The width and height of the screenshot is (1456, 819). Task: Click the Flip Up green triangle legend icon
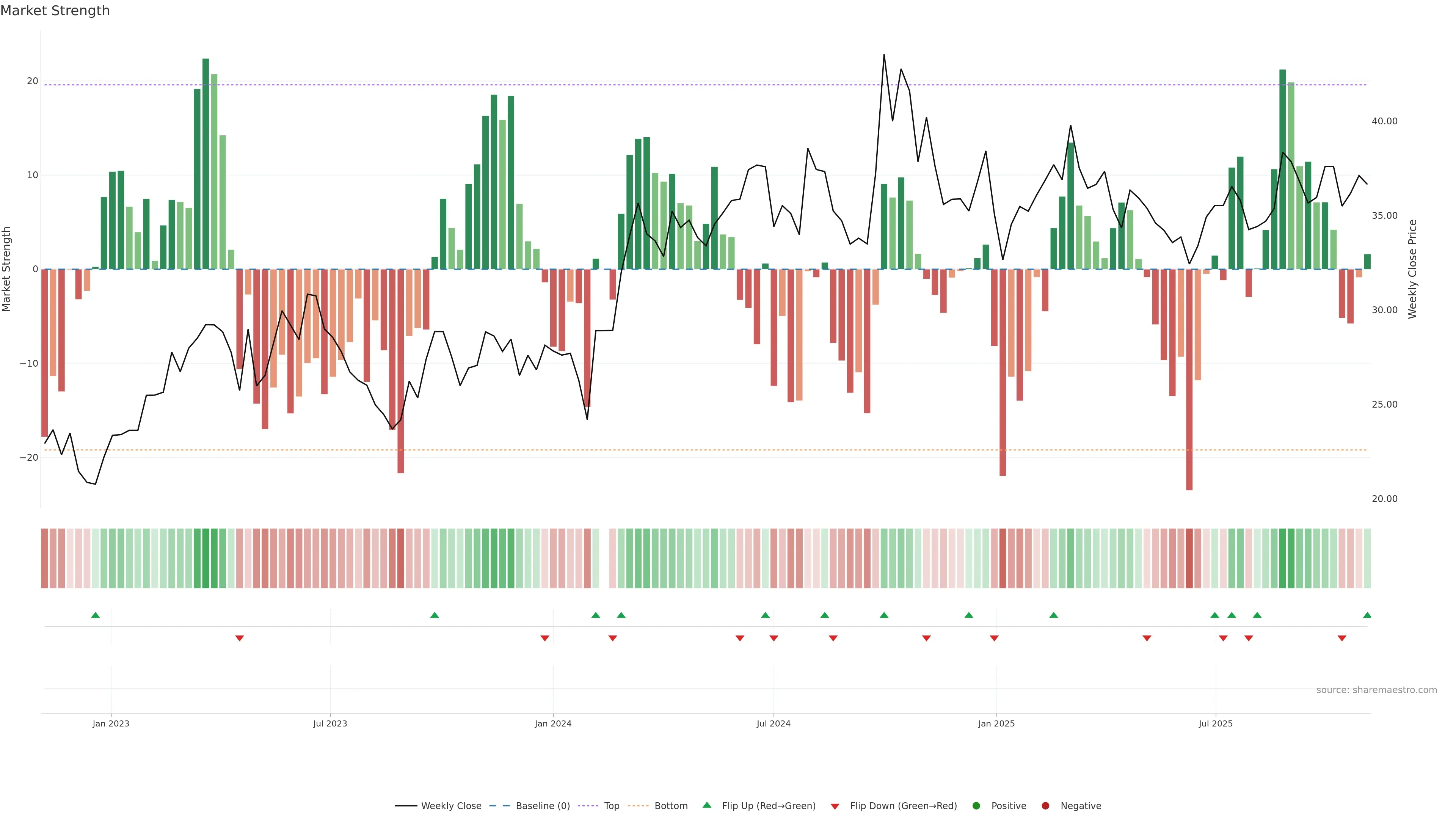(x=706, y=805)
